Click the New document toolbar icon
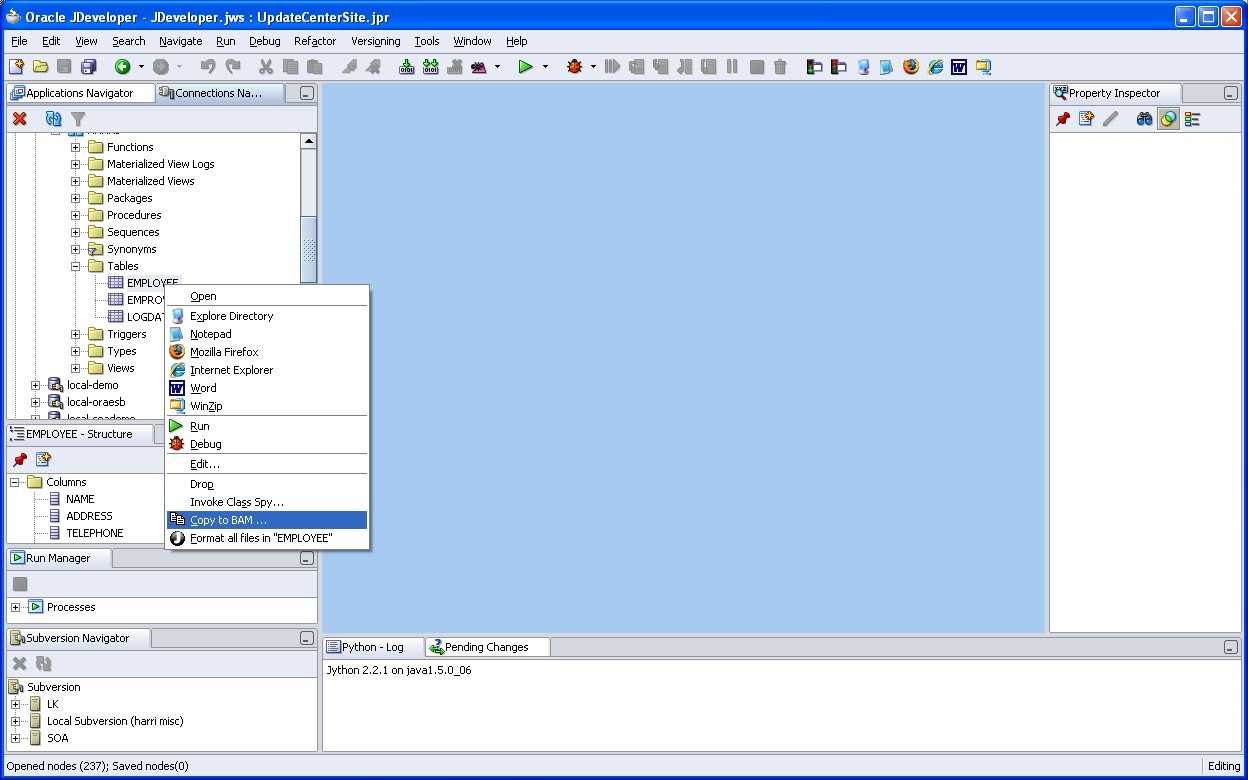The width and height of the screenshot is (1248, 780). tap(16, 67)
